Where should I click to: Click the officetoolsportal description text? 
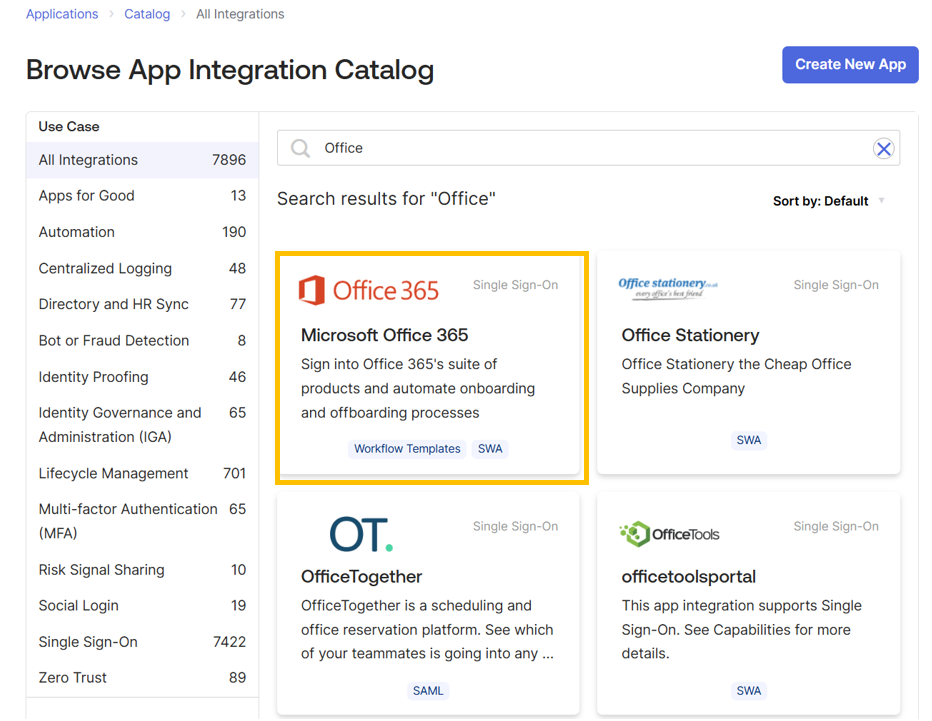[x=741, y=629]
